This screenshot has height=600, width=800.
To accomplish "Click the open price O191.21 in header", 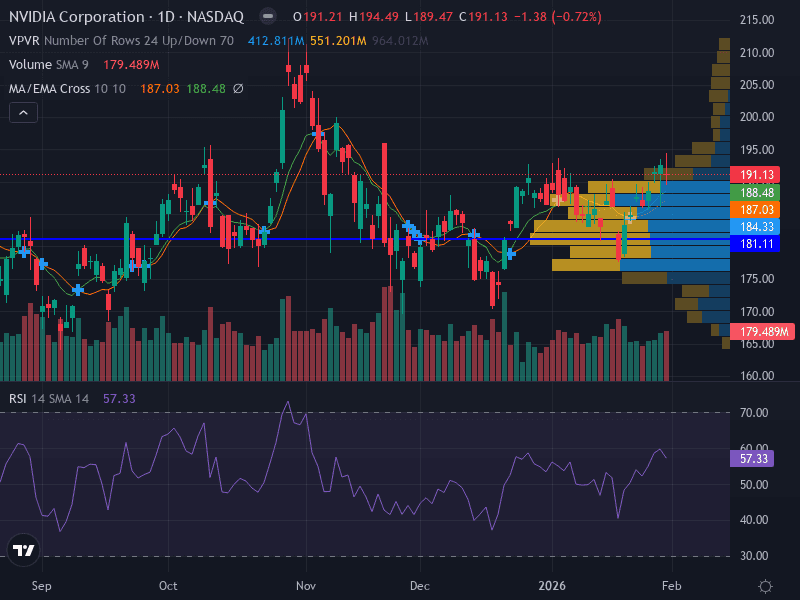I will coord(318,17).
